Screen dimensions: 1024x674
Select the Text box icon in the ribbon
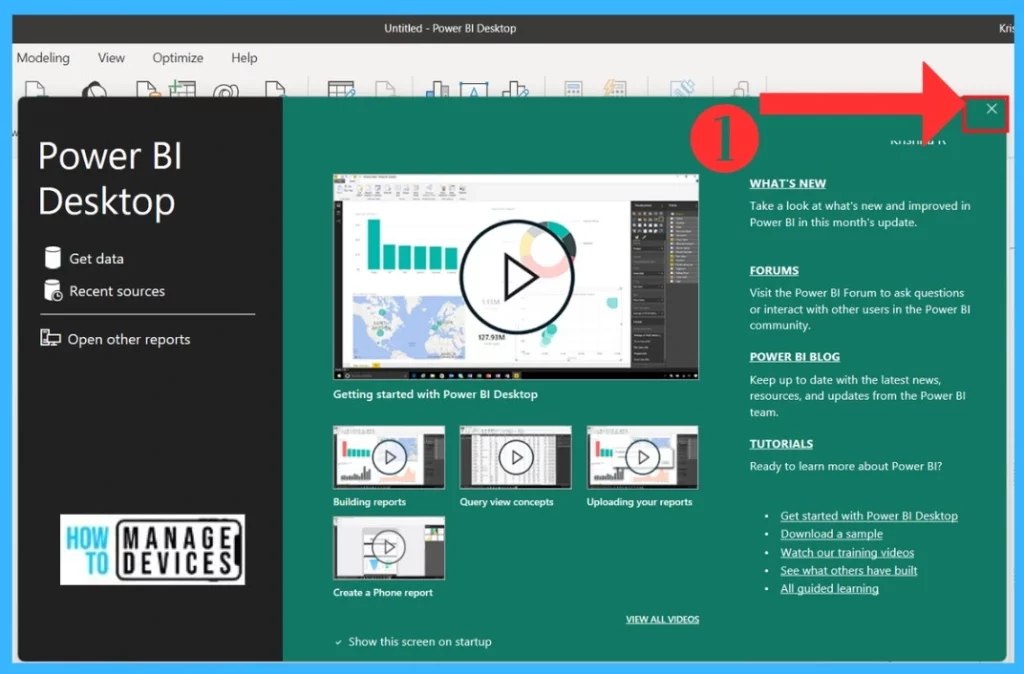(x=473, y=89)
